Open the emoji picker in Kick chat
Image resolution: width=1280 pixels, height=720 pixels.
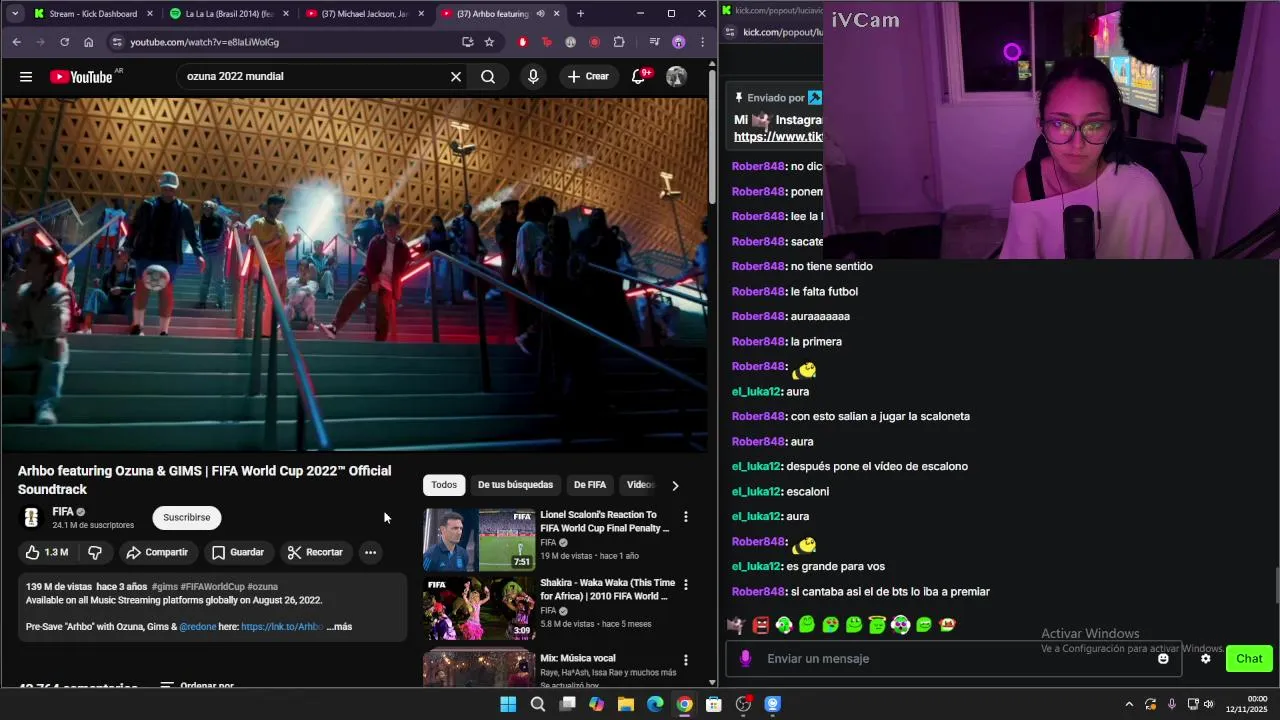click(x=1163, y=659)
